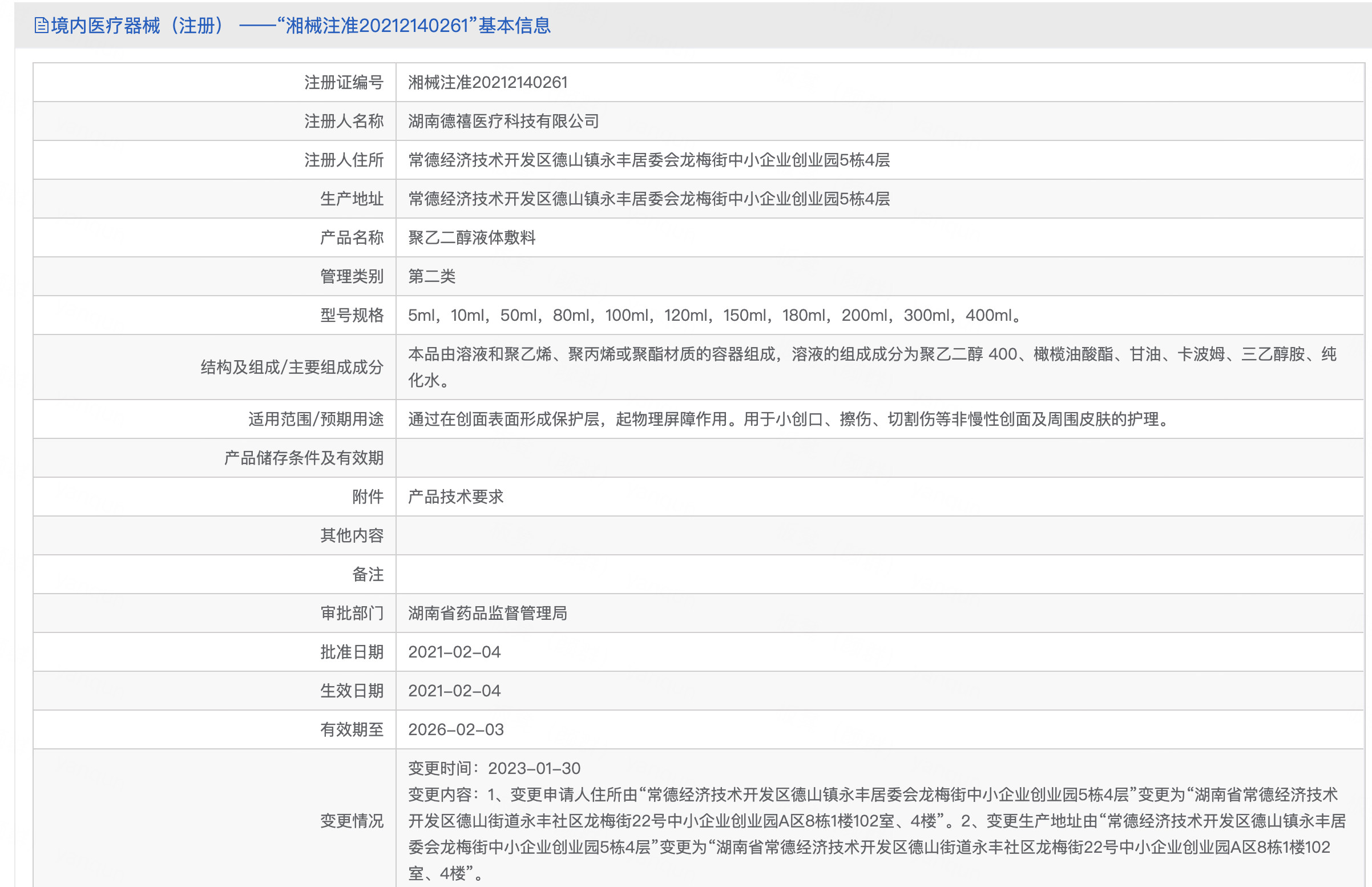Click the 有效期至 label
The width and height of the screenshot is (1372, 887).
coord(352,729)
